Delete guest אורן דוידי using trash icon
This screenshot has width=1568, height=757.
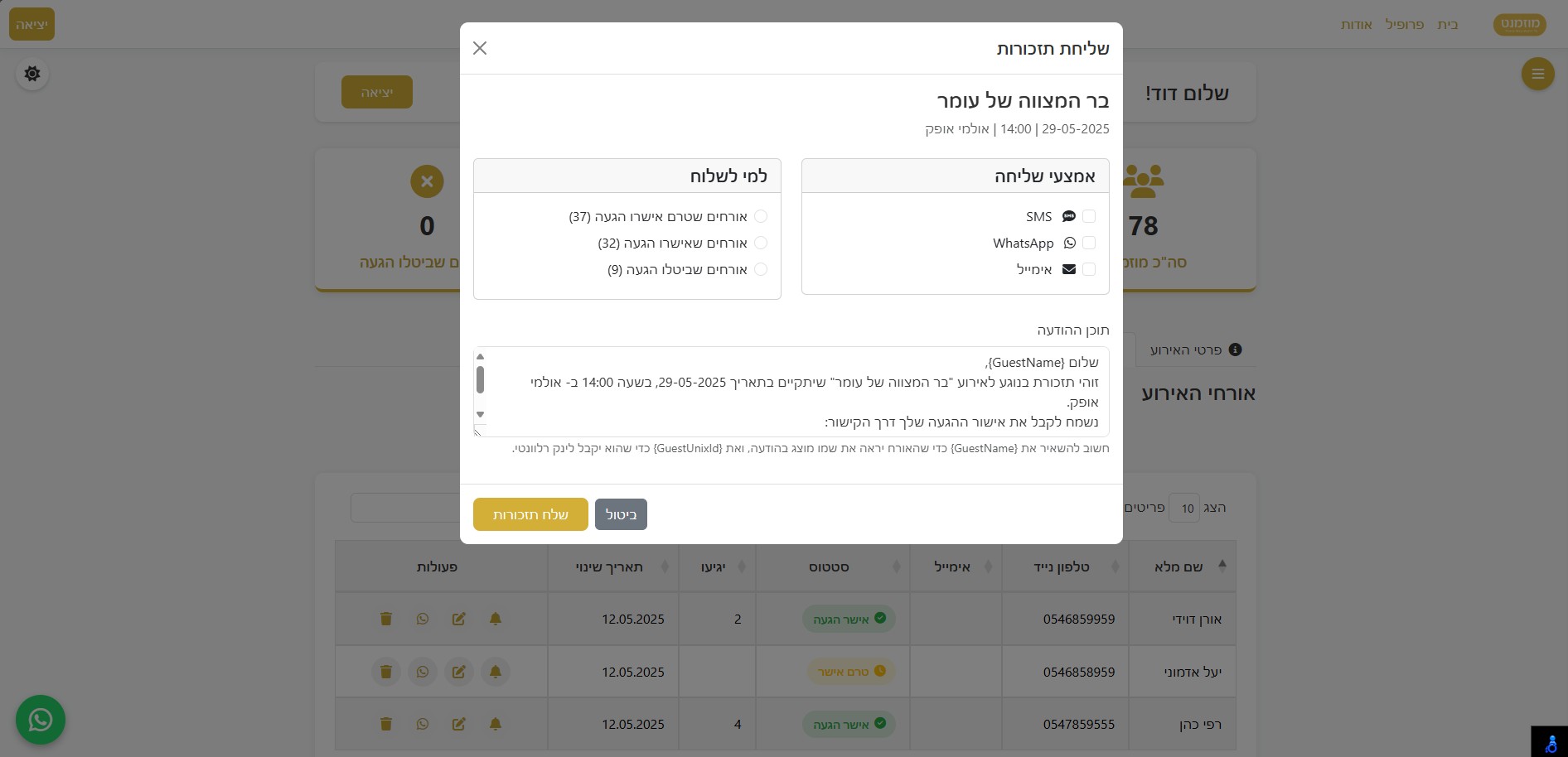(x=385, y=619)
